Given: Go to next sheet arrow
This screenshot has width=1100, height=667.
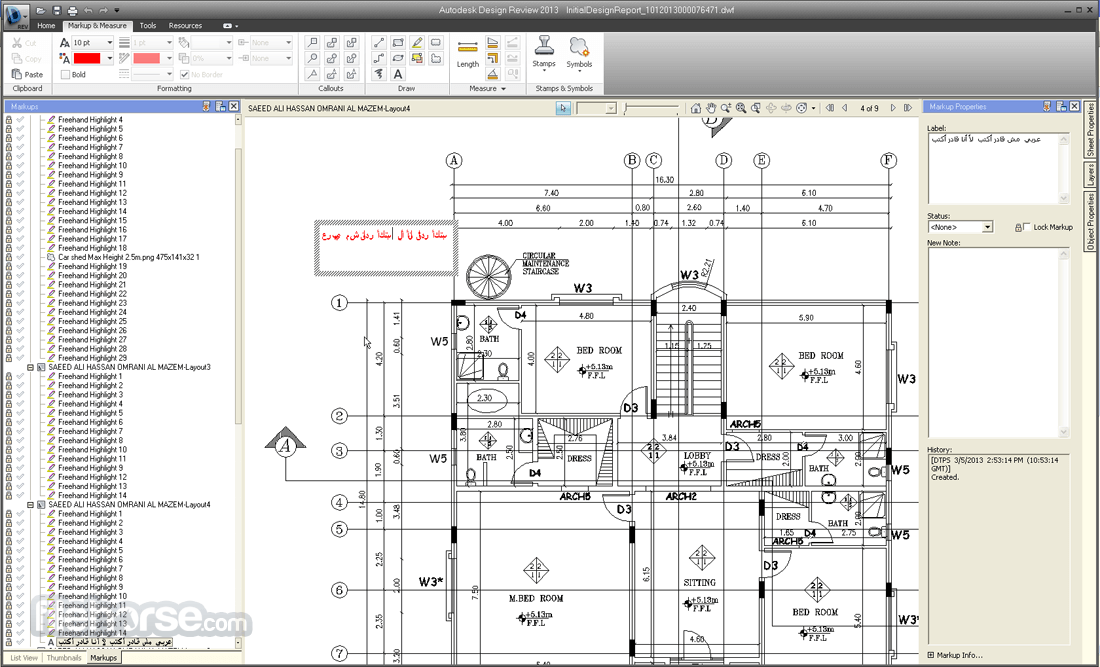Looking at the screenshot, I should pyautogui.click(x=893, y=108).
